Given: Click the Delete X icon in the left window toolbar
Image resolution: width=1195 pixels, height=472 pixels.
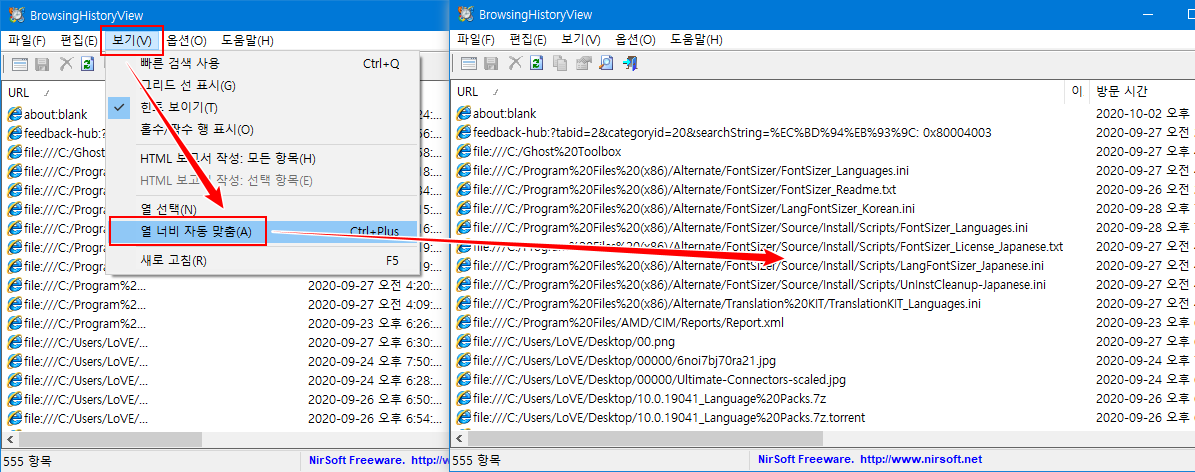Looking at the screenshot, I should point(66,64).
